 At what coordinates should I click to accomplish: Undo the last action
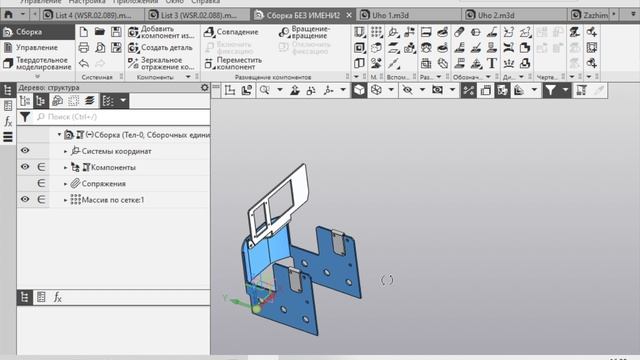pyautogui.click(x=84, y=63)
